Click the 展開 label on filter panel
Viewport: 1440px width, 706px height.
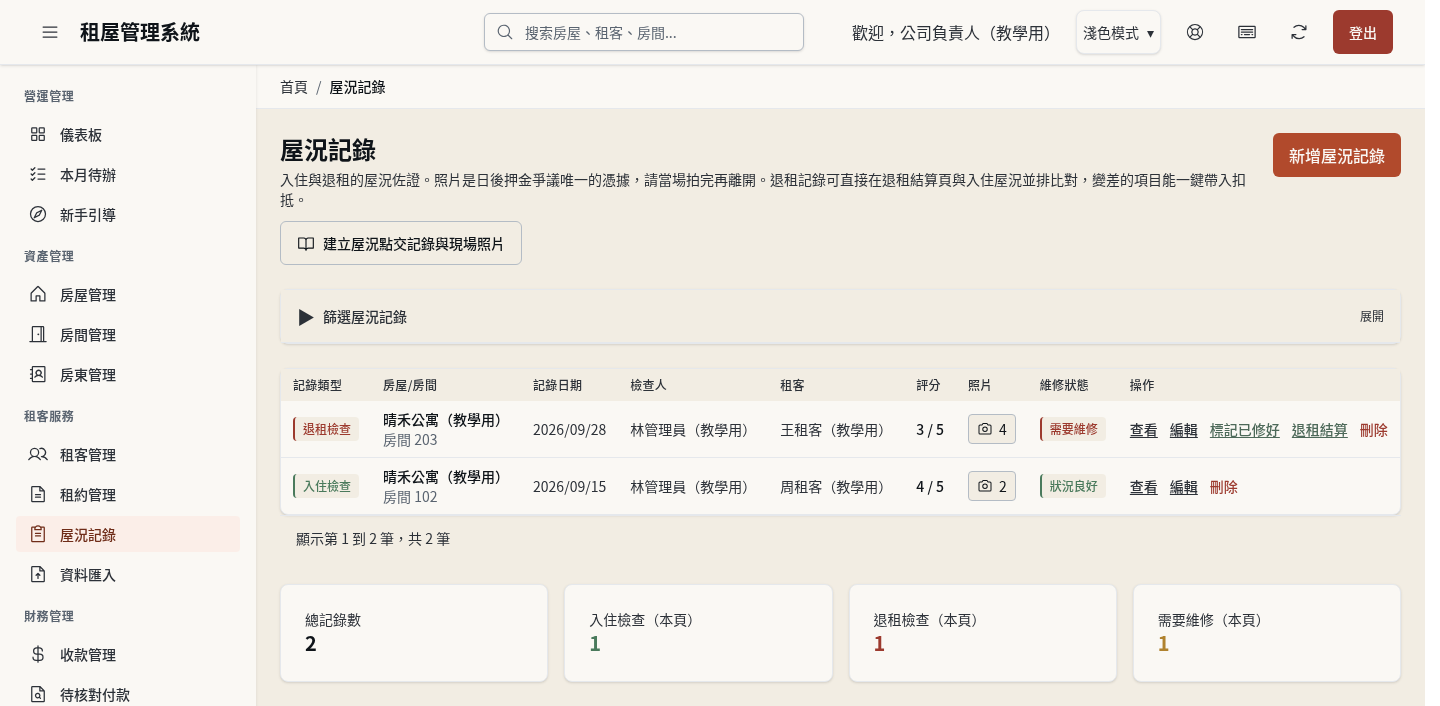click(x=1372, y=317)
